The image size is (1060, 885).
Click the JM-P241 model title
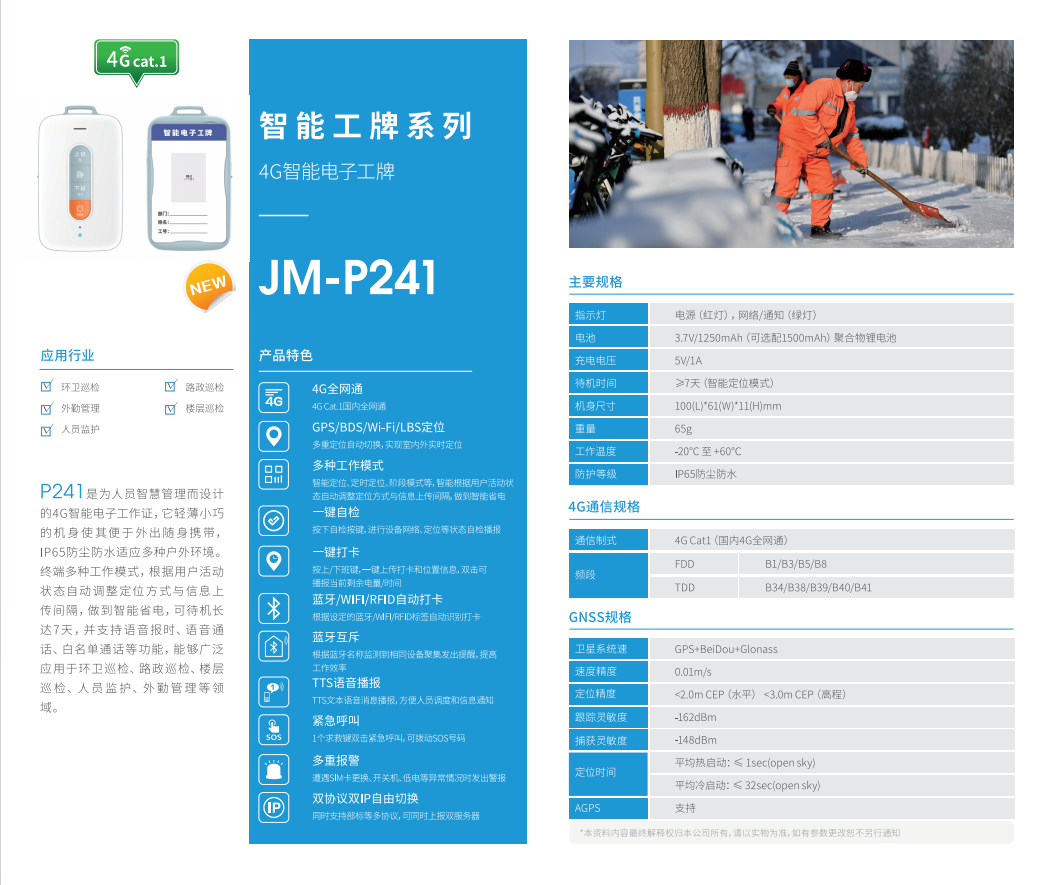tap(347, 278)
